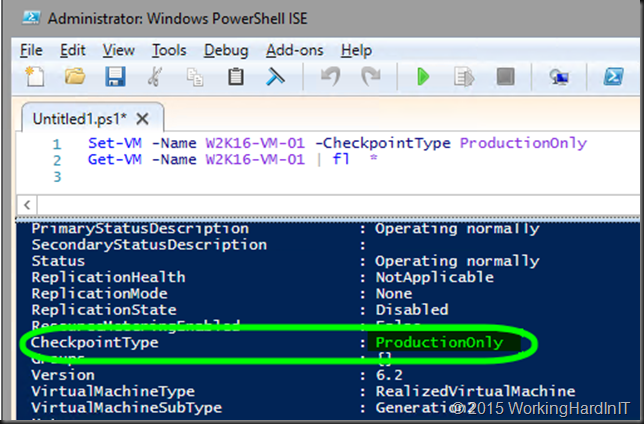
Task: Click the PrimaryStatusDescription property name
Action: point(140,228)
